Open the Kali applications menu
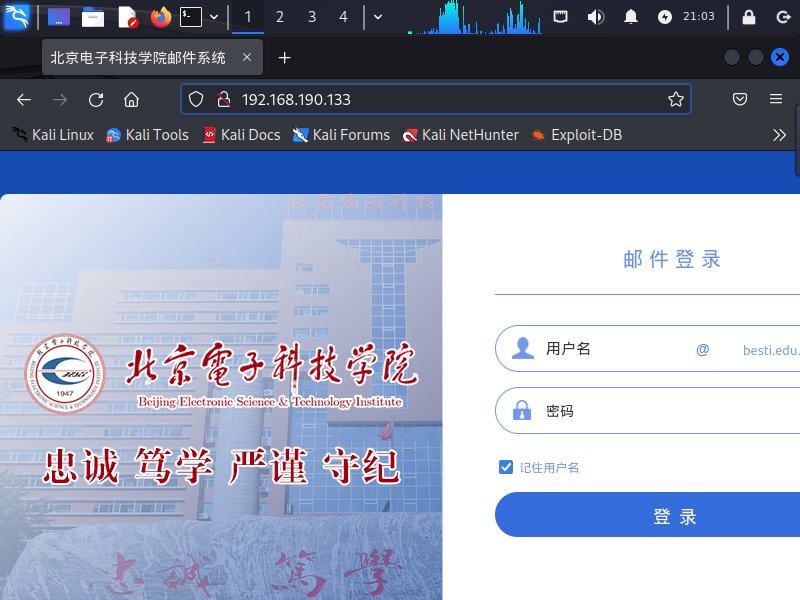The image size is (800, 600). (x=16, y=16)
